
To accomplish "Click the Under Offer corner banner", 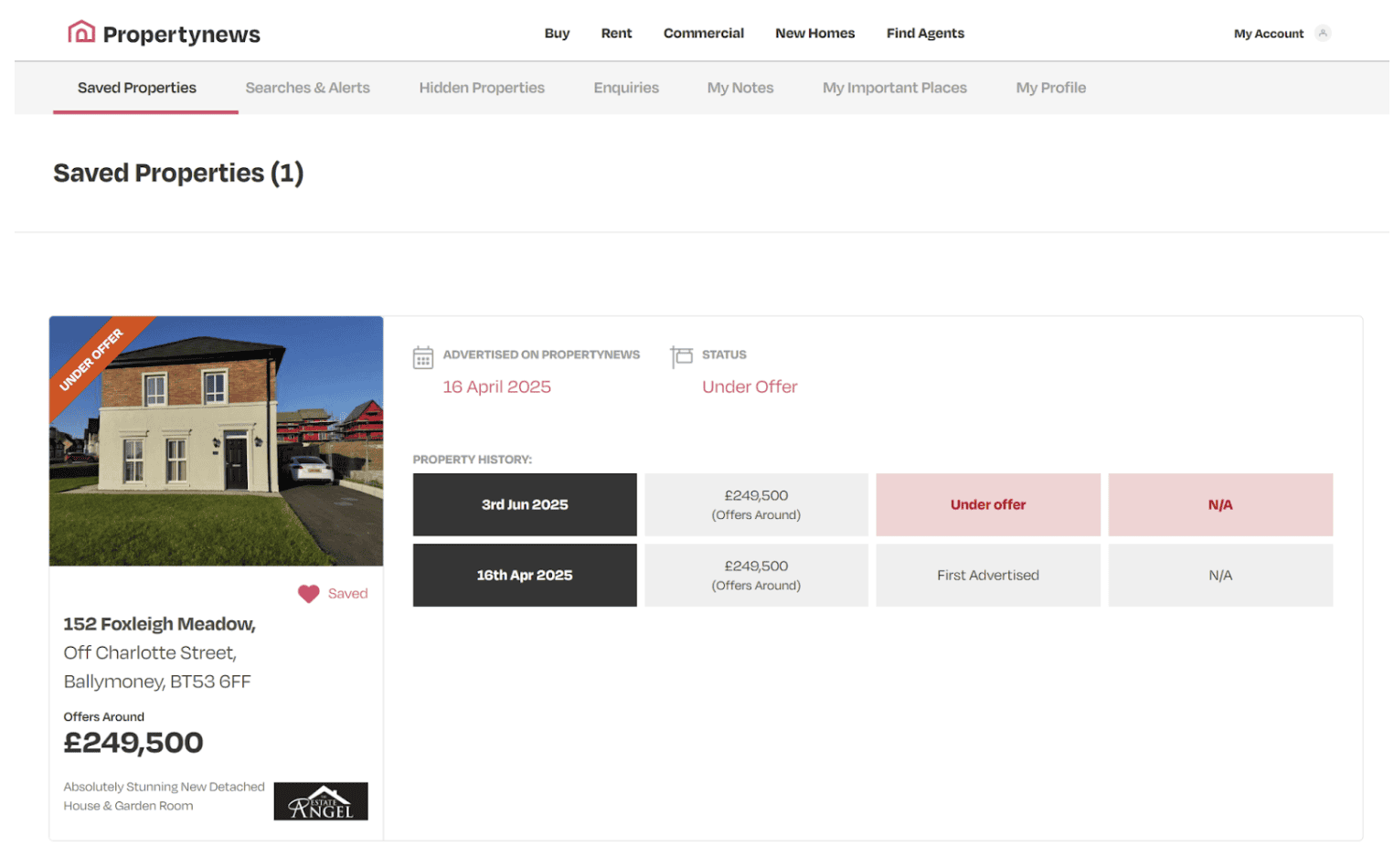I will [x=91, y=359].
